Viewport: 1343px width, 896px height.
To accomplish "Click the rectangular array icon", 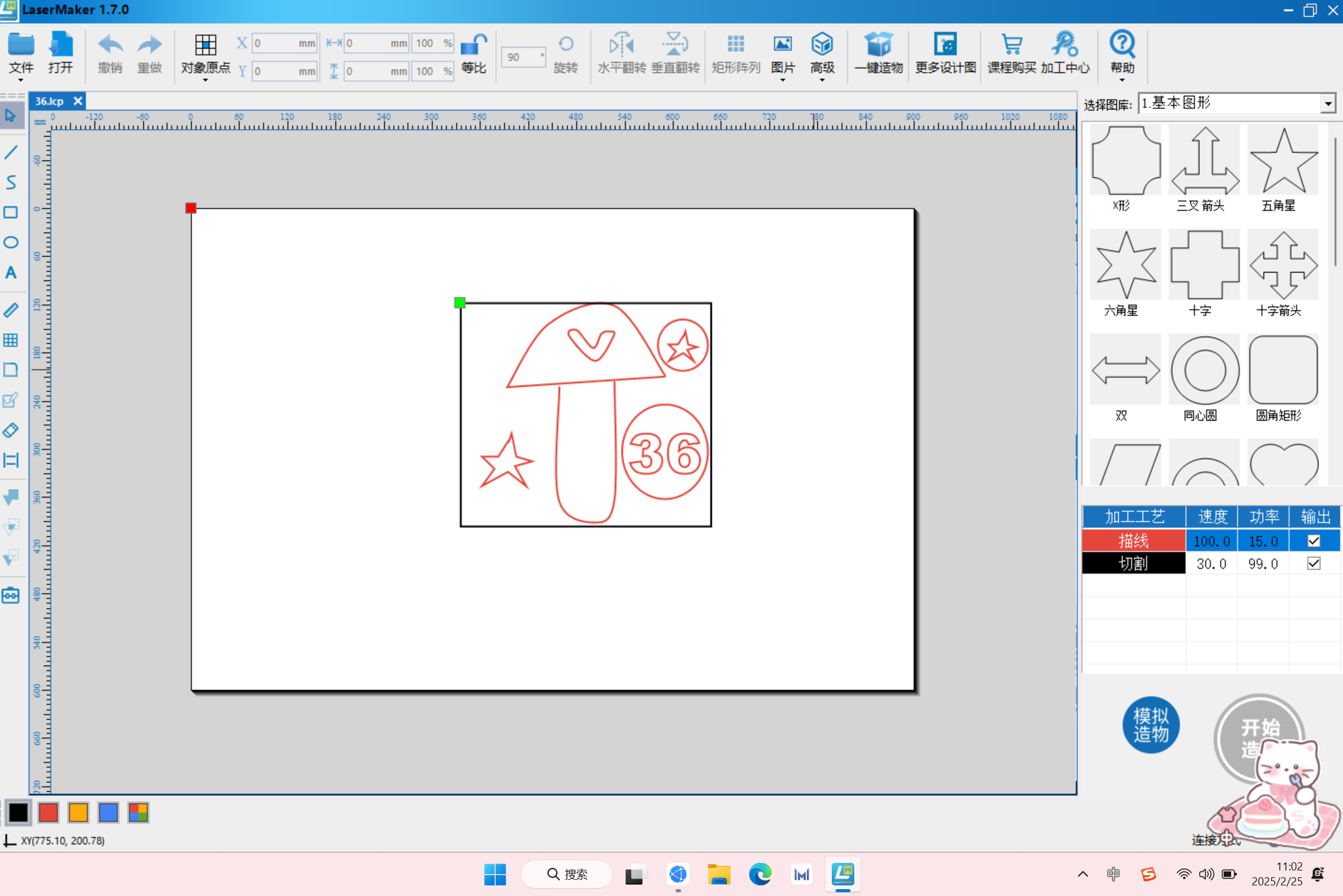I will 736,45.
